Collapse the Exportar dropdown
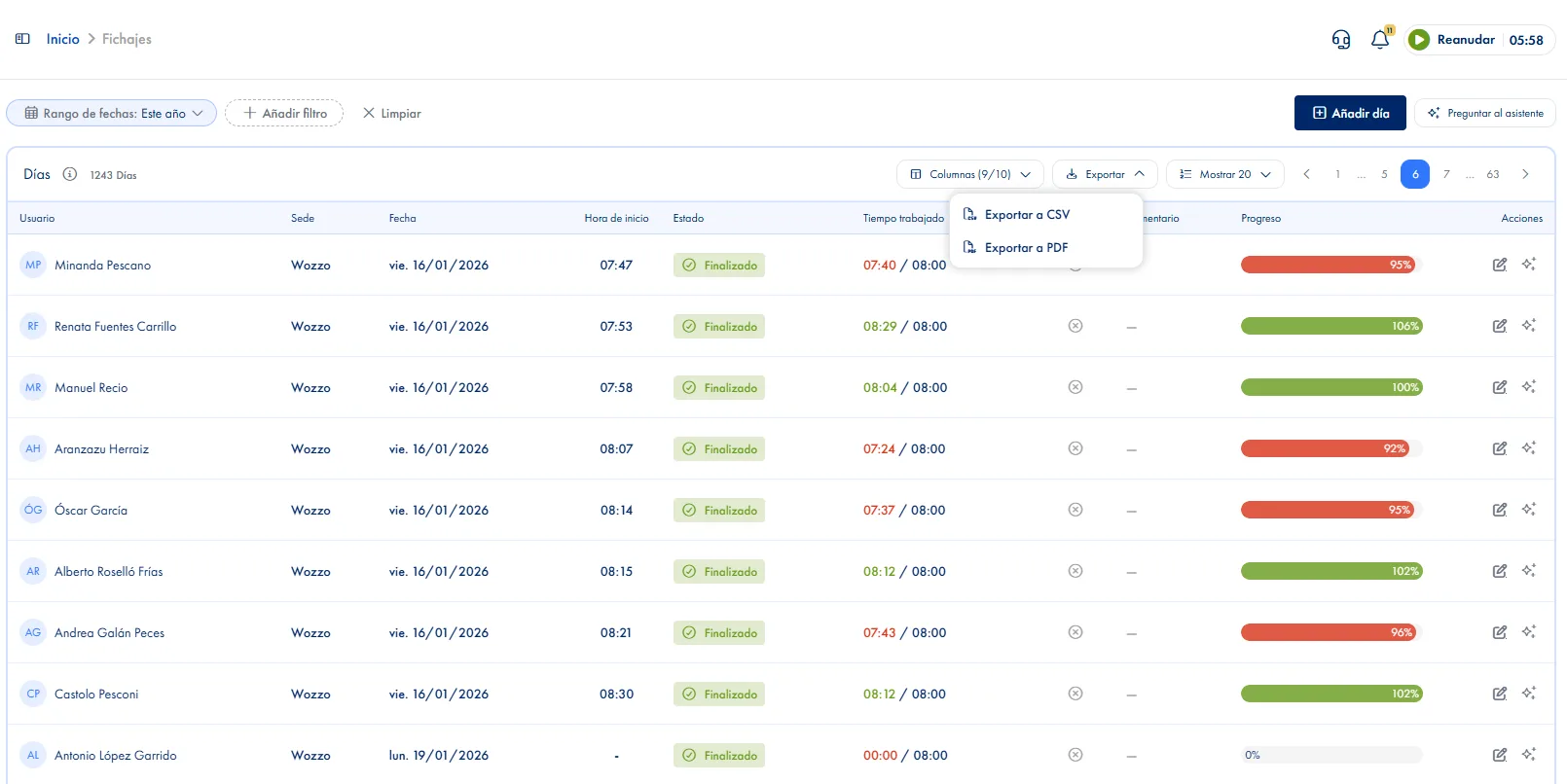This screenshot has height=784, width=1567. [x=1105, y=174]
